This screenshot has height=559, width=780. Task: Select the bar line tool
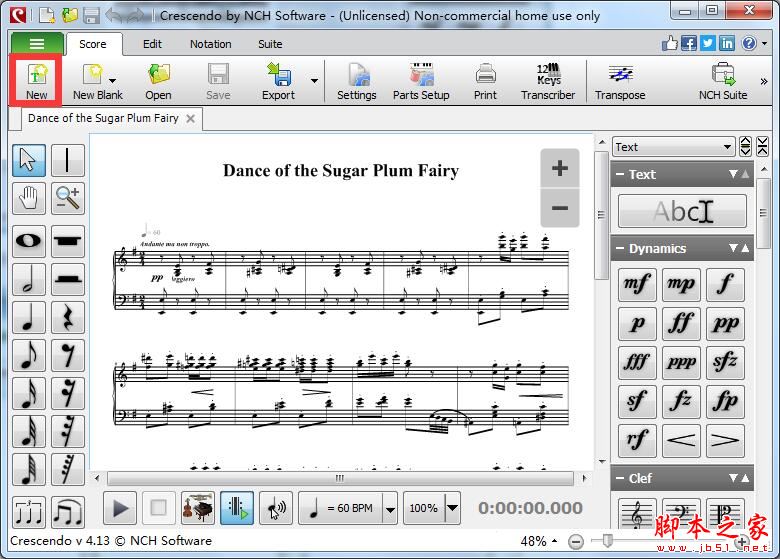tap(68, 161)
